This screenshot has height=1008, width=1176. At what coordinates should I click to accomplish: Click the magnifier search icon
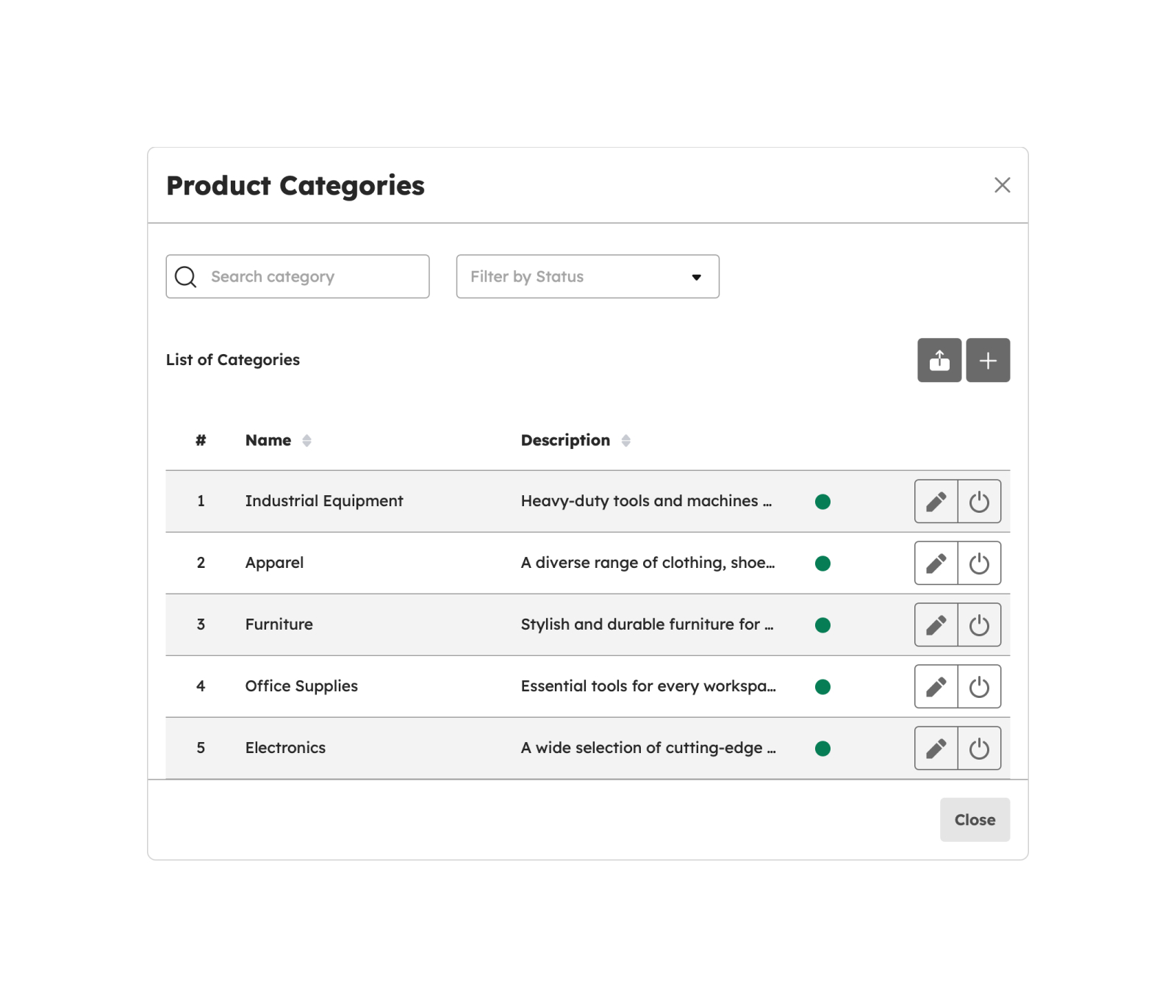tap(185, 277)
